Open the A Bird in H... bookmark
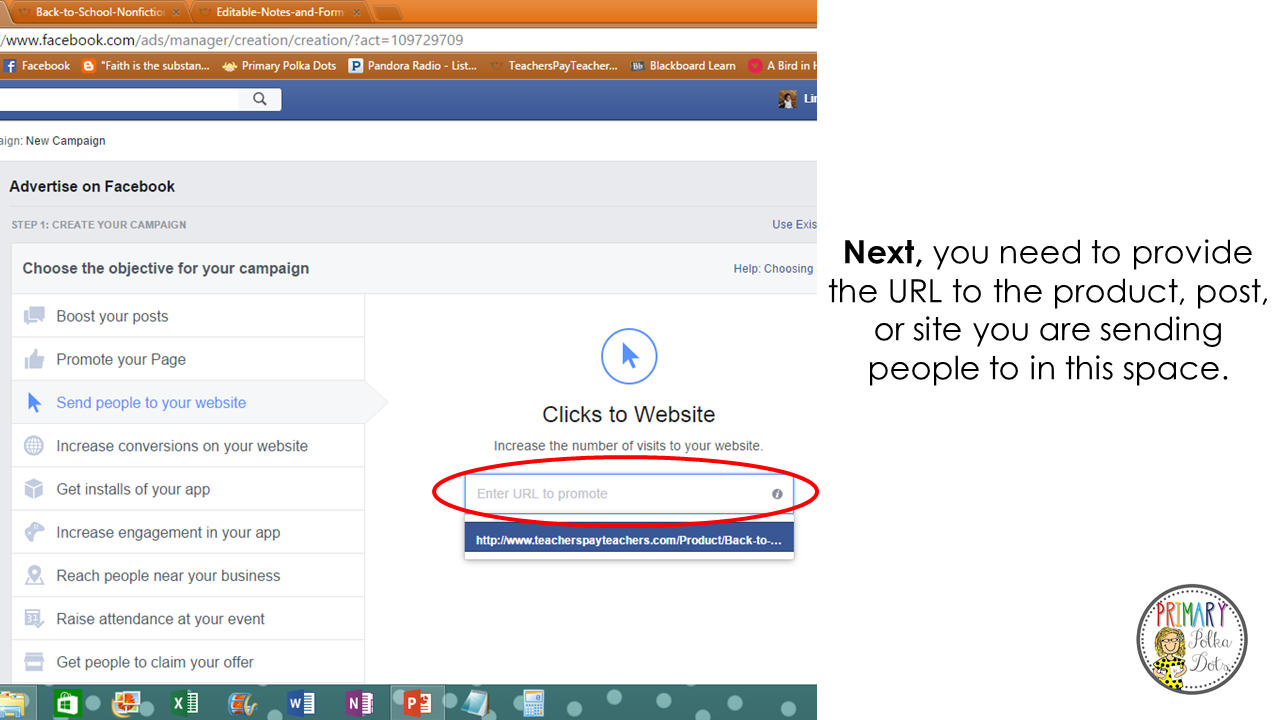 point(782,66)
